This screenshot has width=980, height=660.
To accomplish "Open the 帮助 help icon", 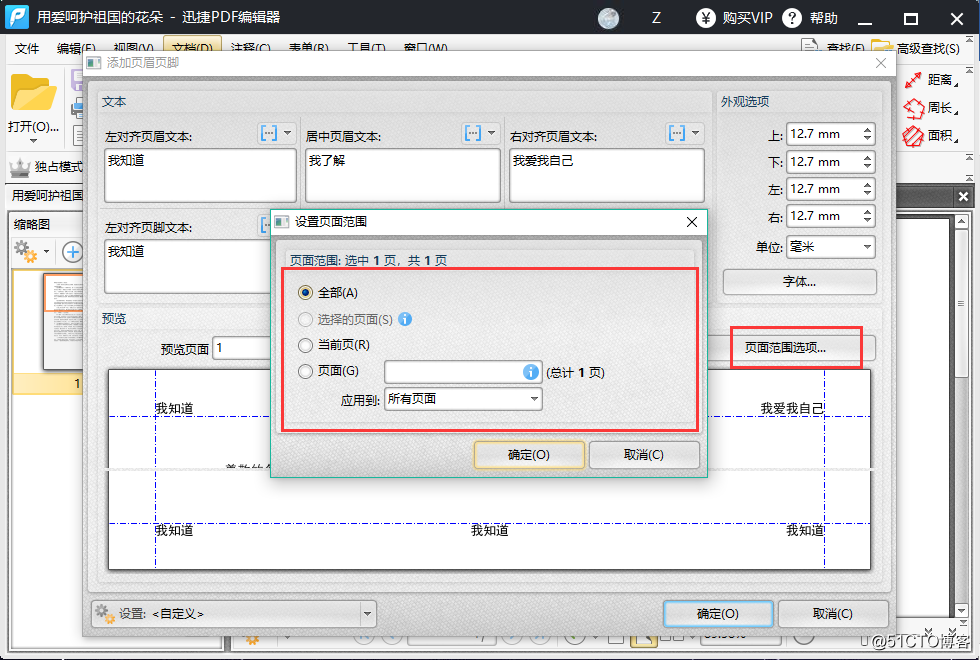I will coord(792,18).
